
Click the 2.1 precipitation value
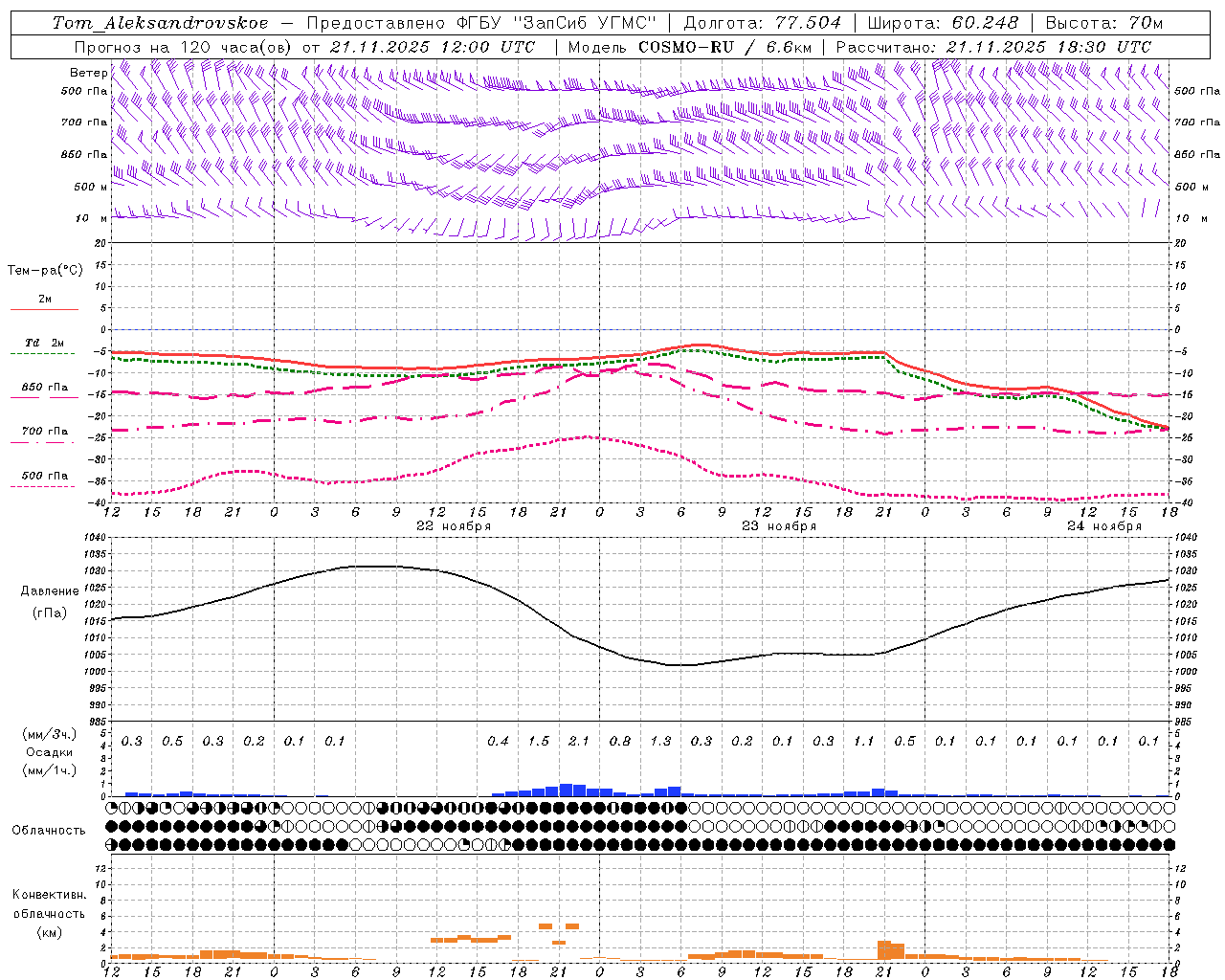click(x=579, y=741)
